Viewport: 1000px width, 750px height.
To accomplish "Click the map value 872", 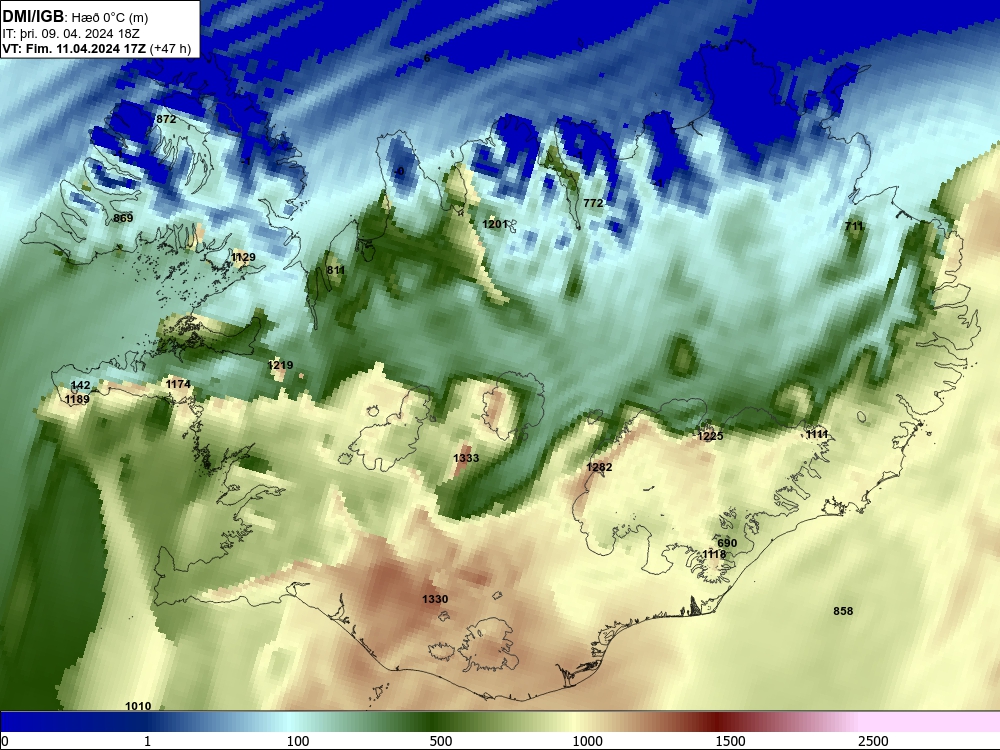I will pyautogui.click(x=166, y=119).
